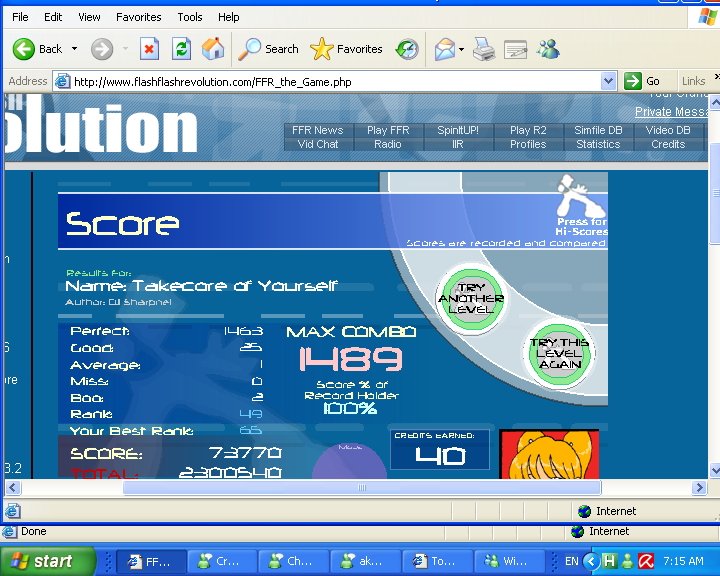This screenshot has height=576, width=720.
Task: Click the Windows Start button
Action: [x=48, y=561]
